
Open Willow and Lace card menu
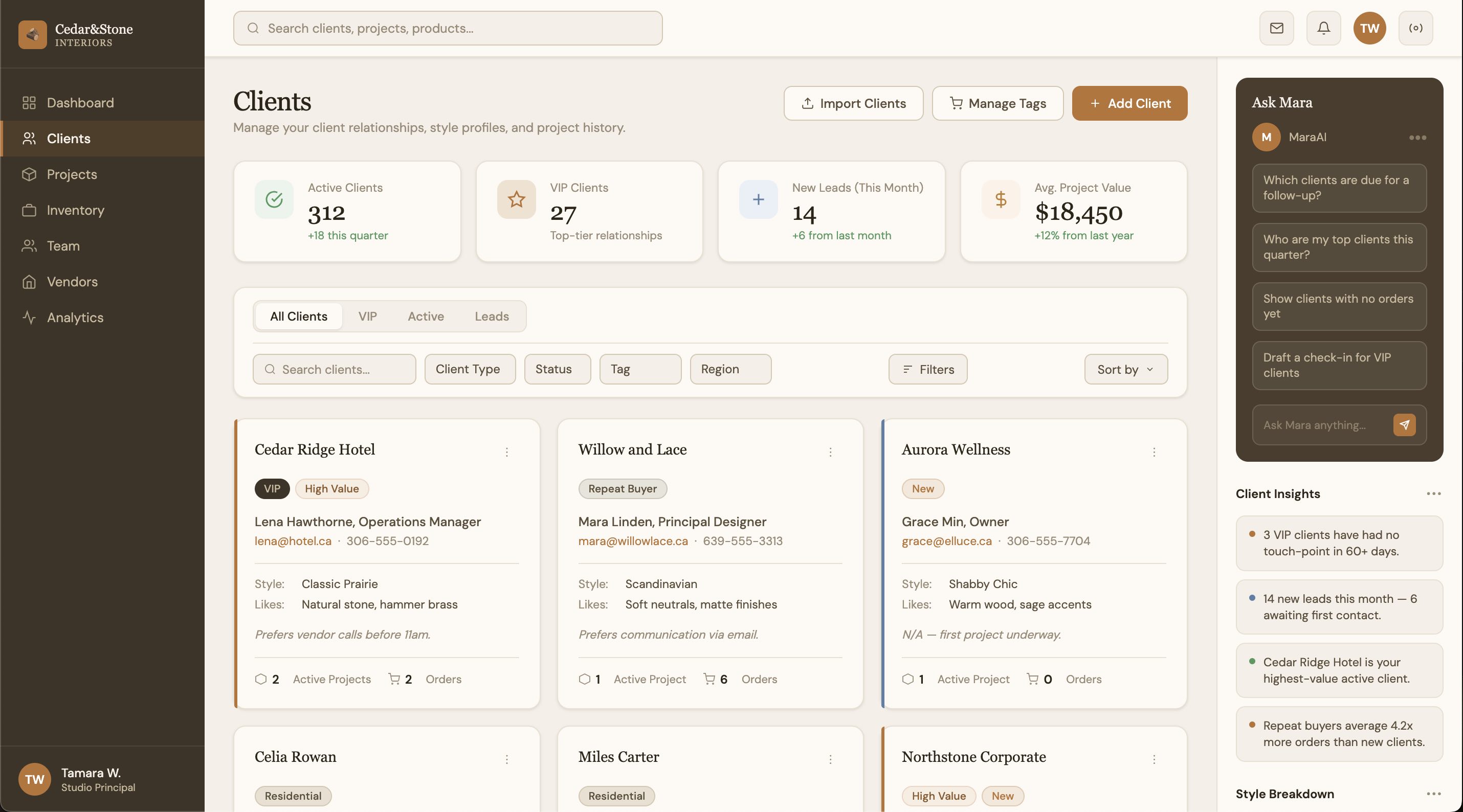pyautogui.click(x=830, y=452)
